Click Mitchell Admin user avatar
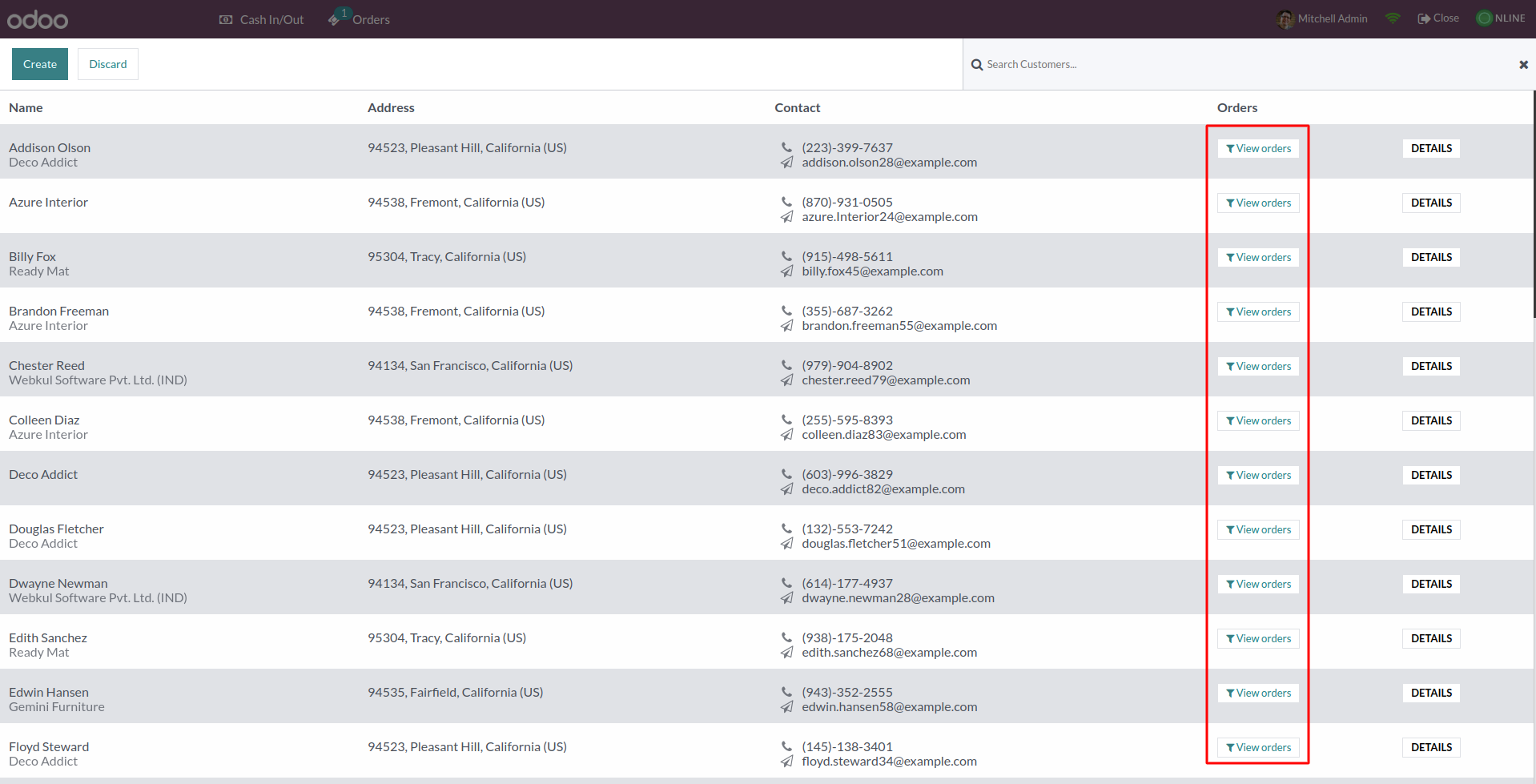The image size is (1536, 784). pos(1285,18)
